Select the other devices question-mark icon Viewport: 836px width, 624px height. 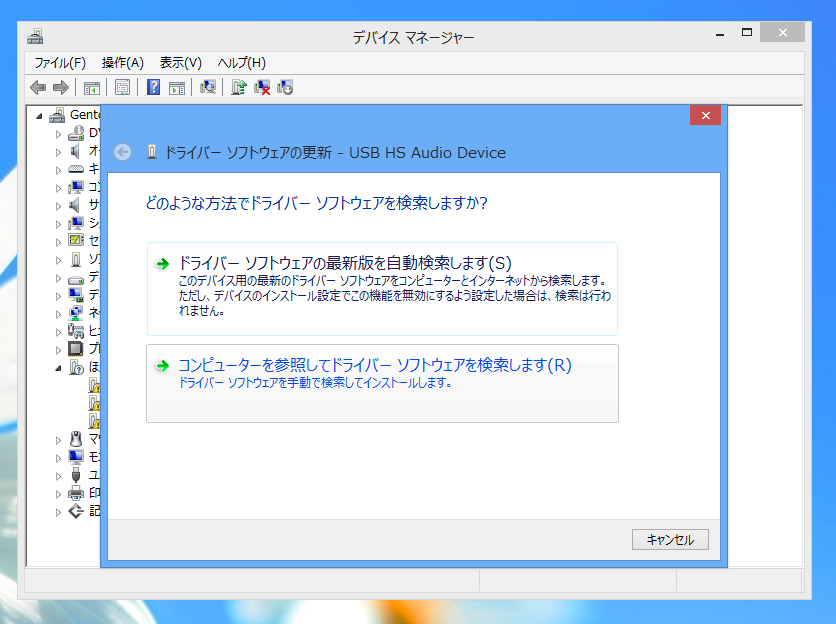click(x=76, y=367)
